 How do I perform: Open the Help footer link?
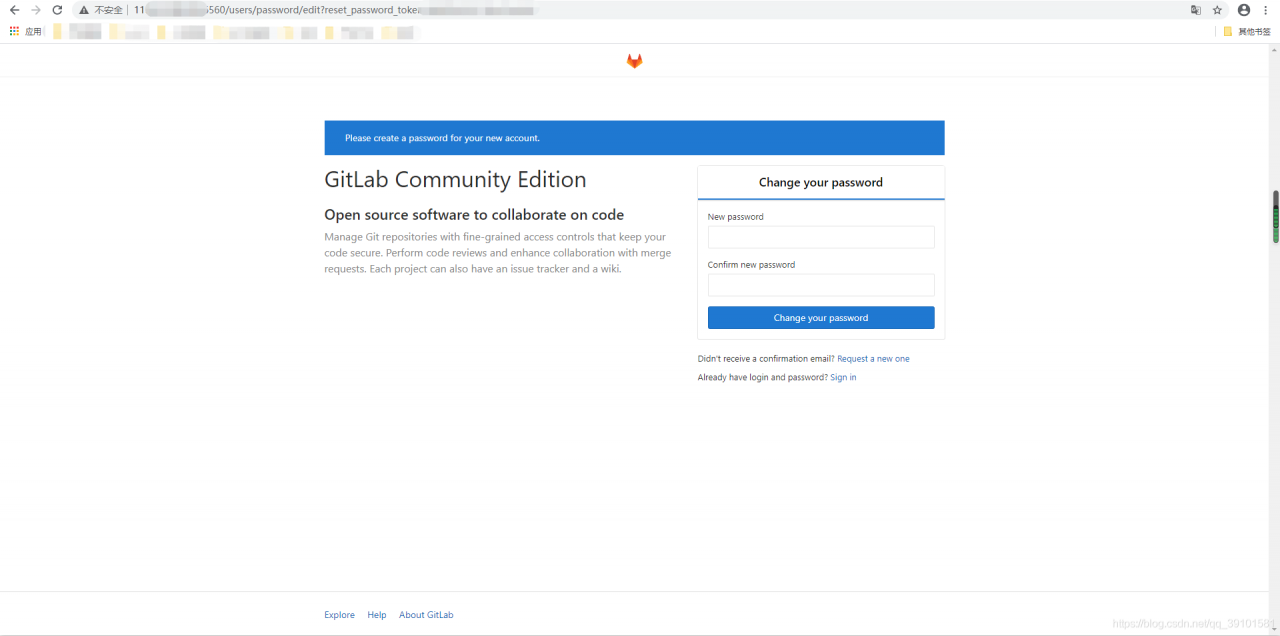pos(377,615)
